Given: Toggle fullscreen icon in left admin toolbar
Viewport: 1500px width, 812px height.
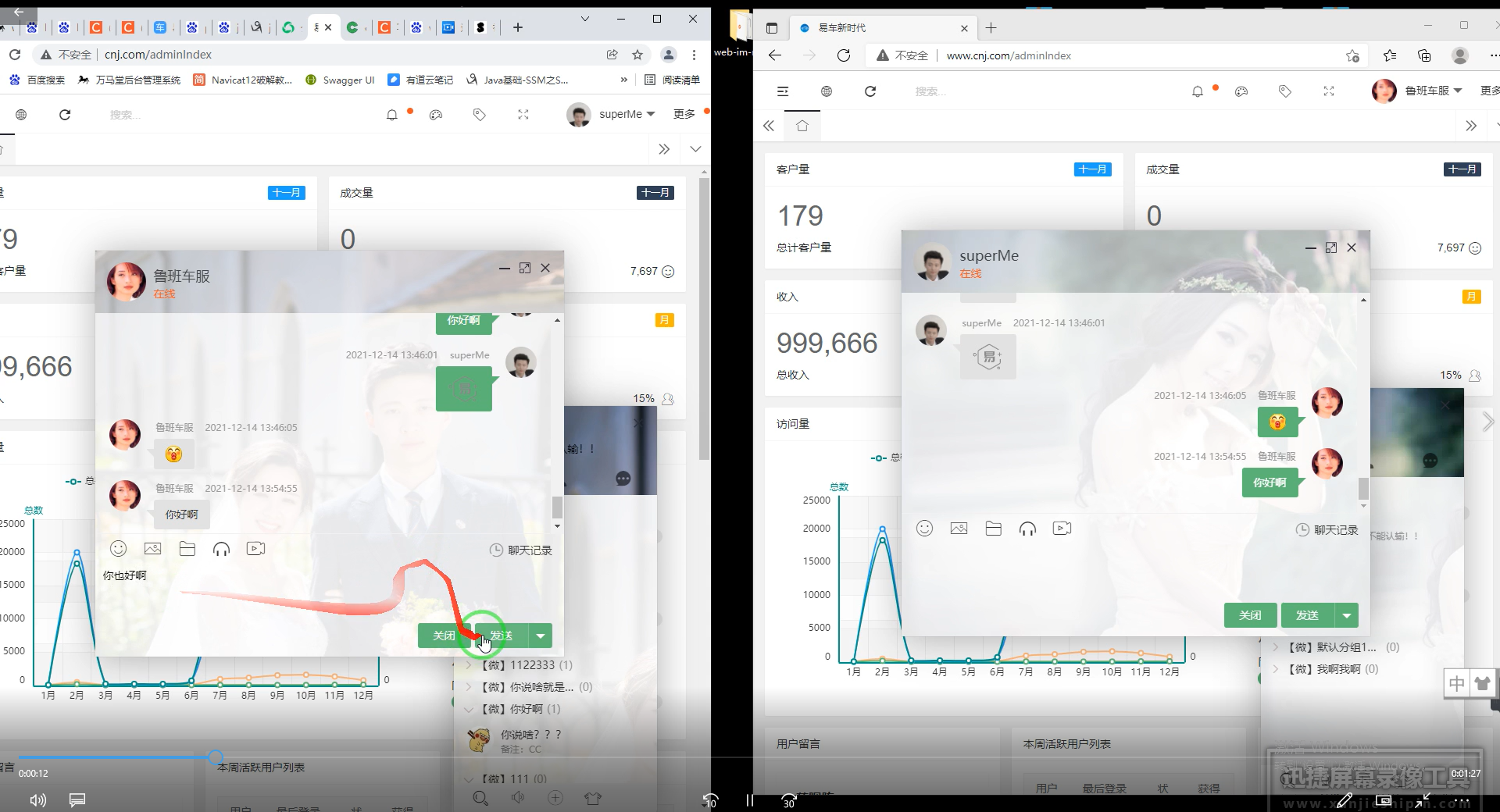Looking at the screenshot, I should 523,115.
